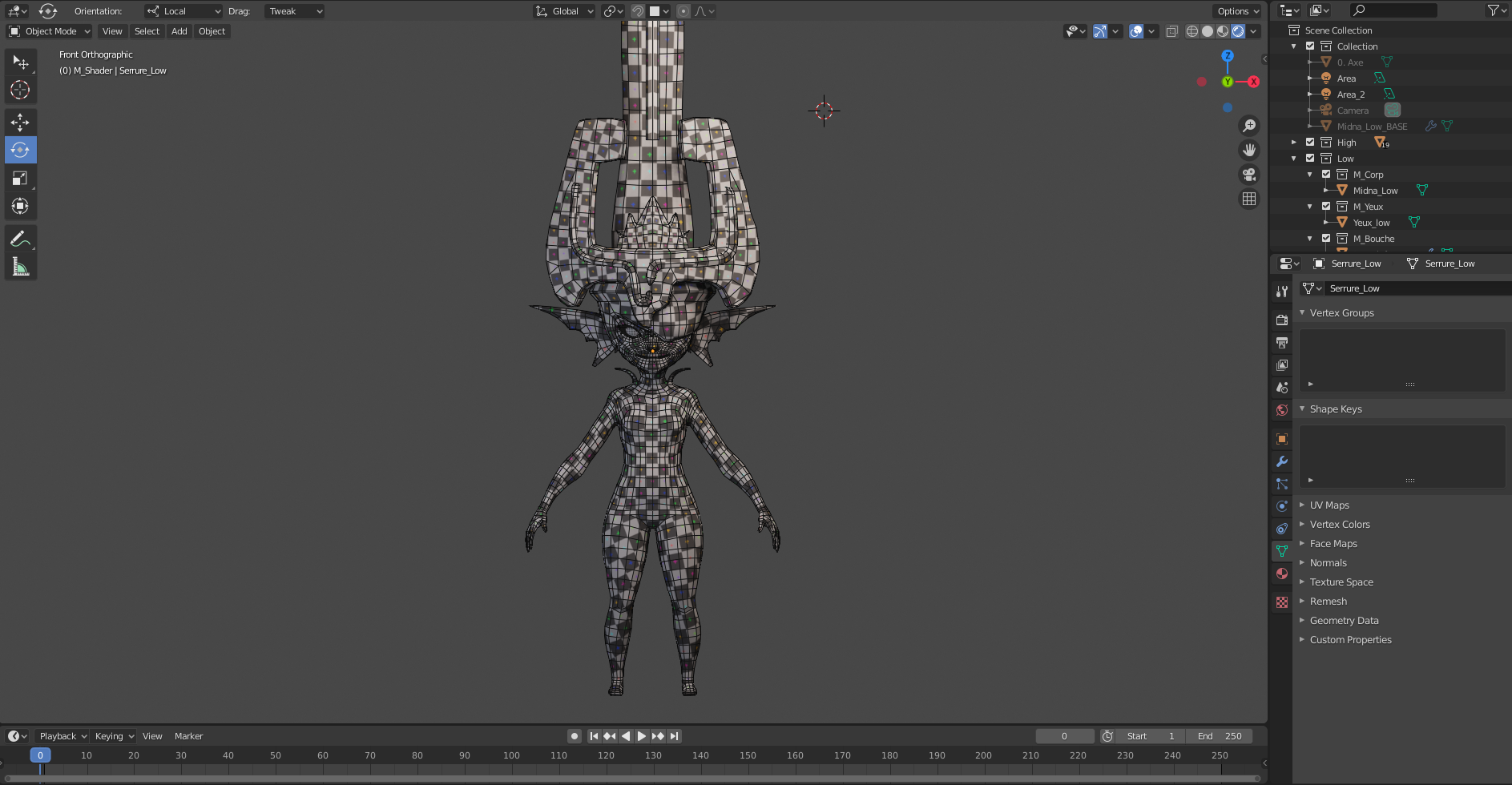Image resolution: width=1512 pixels, height=785 pixels.
Task: Uncheck the Low collection checkbox
Action: click(1310, 159)
